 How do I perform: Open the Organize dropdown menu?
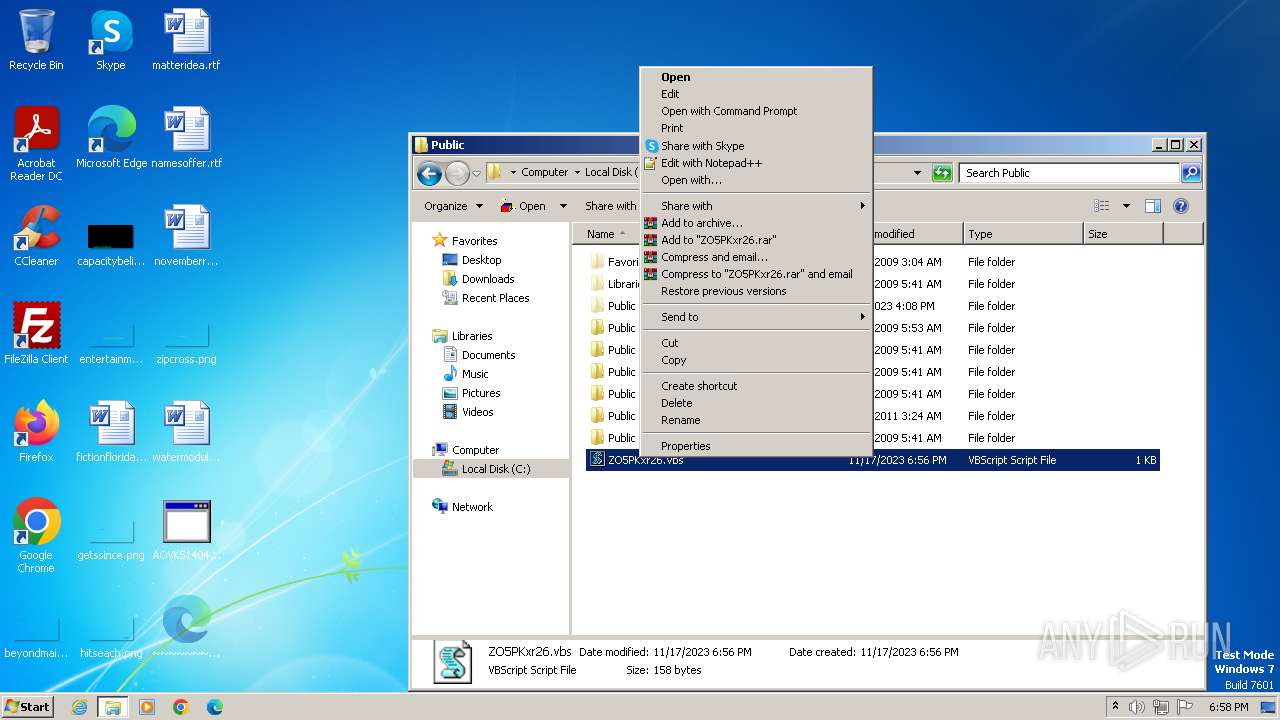[x=453, y=206]
